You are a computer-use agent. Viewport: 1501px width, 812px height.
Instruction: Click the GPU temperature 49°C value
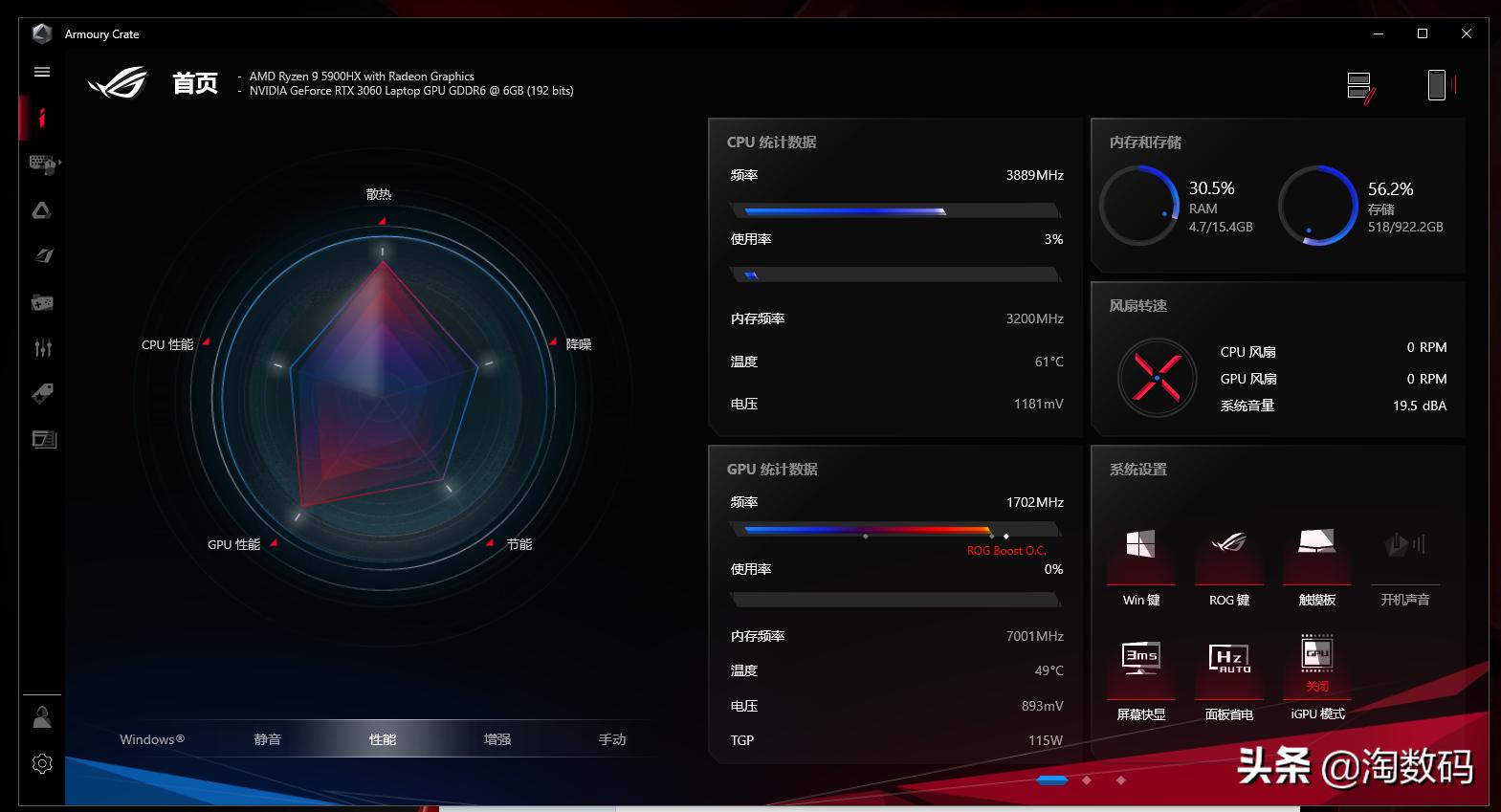point(1049,670)
